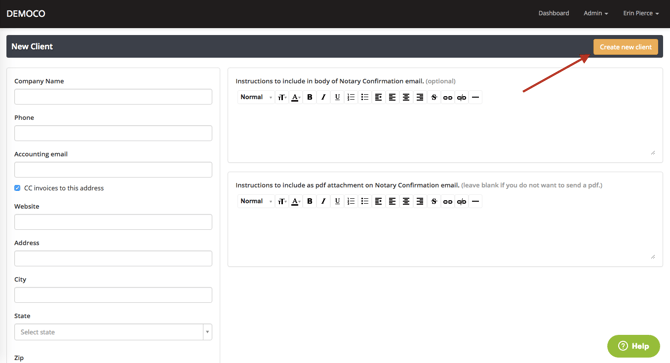
Task: Open font size dropdown in pdf attachment editor
Action: (282, 201)
